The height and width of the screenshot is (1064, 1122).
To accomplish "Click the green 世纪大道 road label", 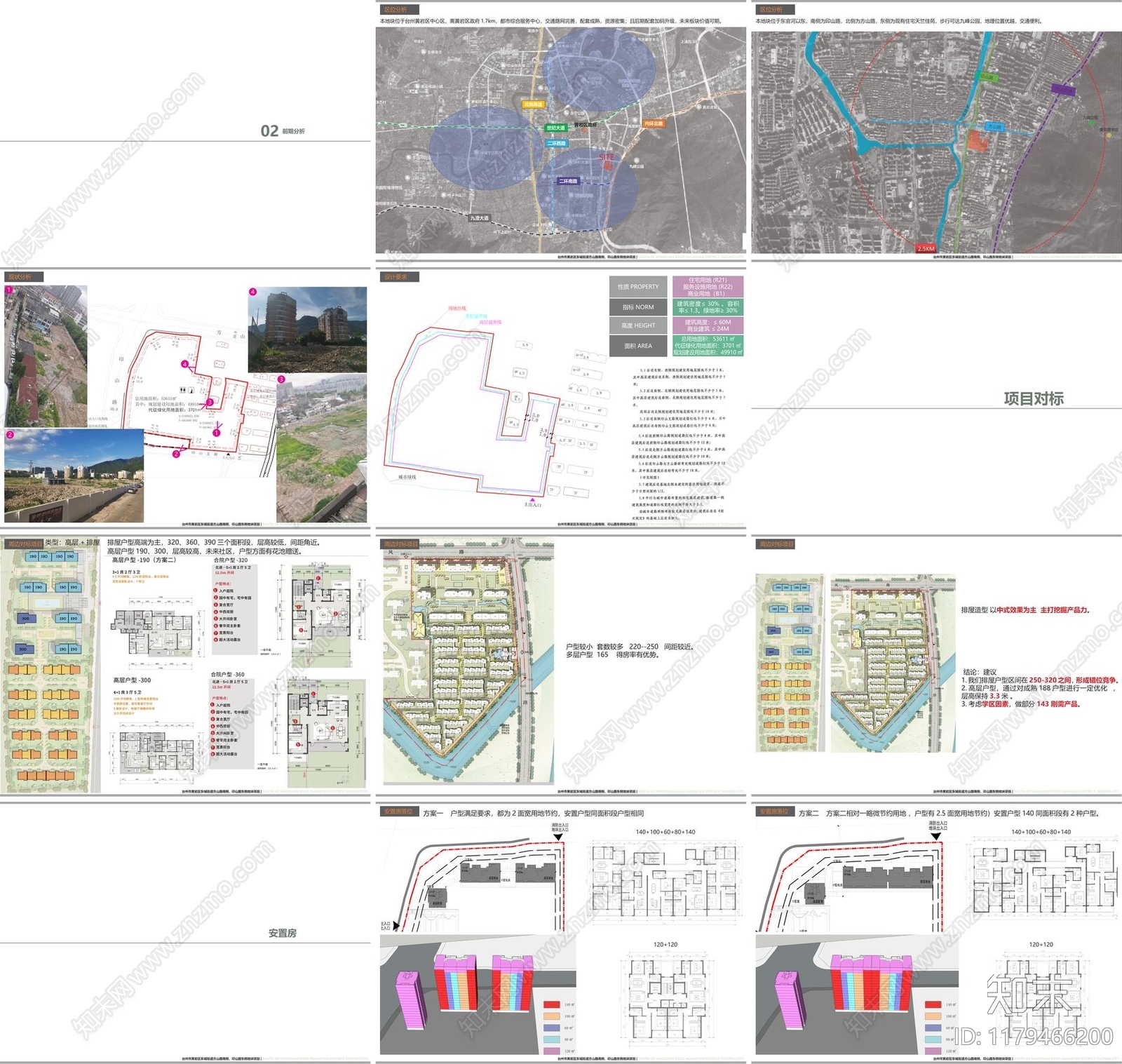I will coord(556,128).
